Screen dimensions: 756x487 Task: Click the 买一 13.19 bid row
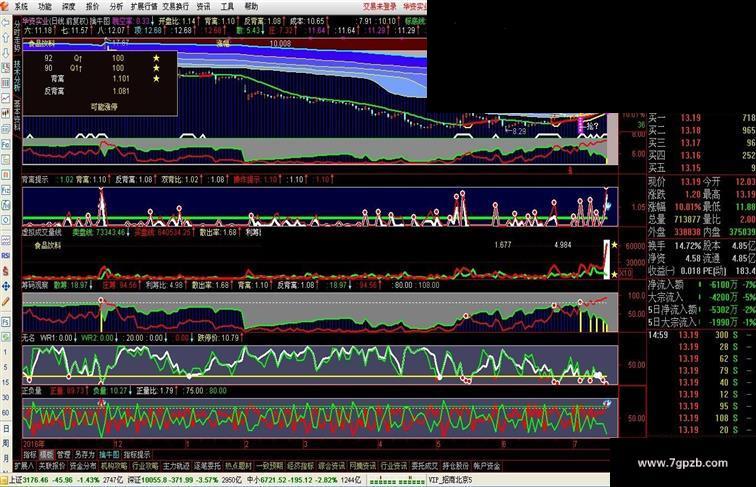[701, 118]
